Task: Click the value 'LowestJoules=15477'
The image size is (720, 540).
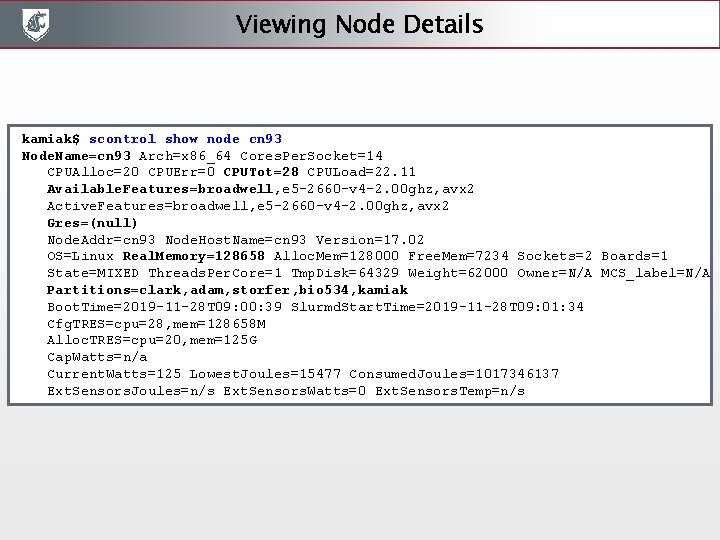Action: point(265,374)
